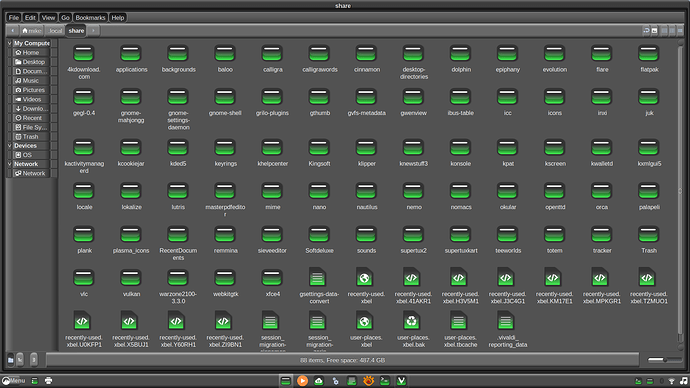The width and height of the screenshot is (690, 388).
Task: Hide the sidebar with bottom-left button
Action: coord(33,360)
